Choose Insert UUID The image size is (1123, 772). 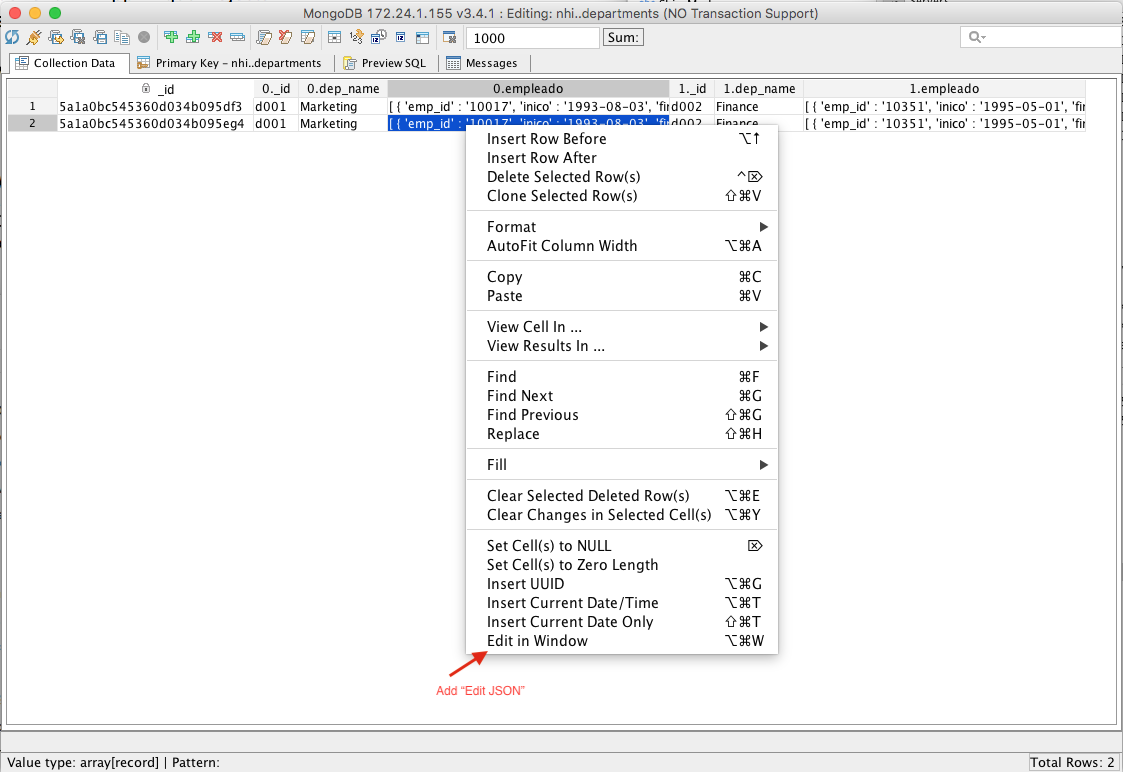tap(622, 584)
